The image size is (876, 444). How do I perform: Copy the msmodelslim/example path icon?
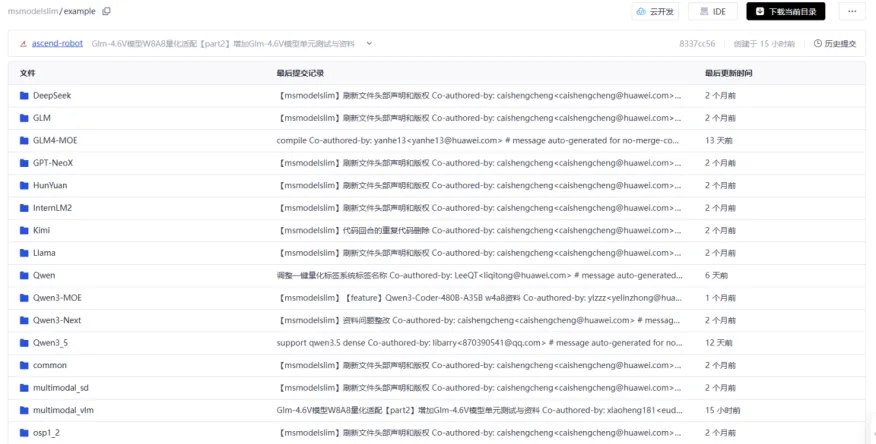pyautogui.click(x=106, y=11)
